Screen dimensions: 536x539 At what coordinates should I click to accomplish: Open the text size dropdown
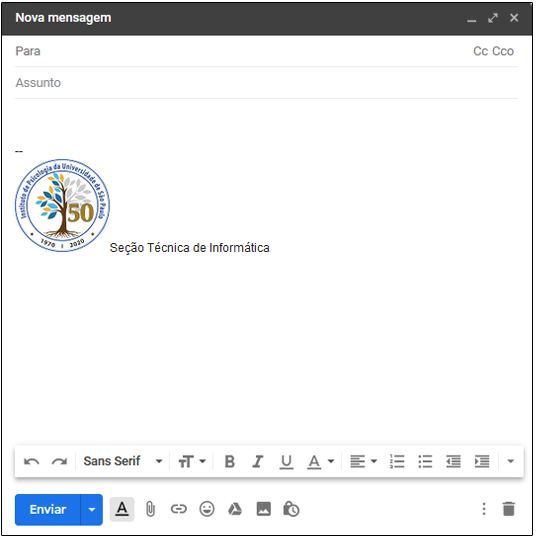point(192,462)
